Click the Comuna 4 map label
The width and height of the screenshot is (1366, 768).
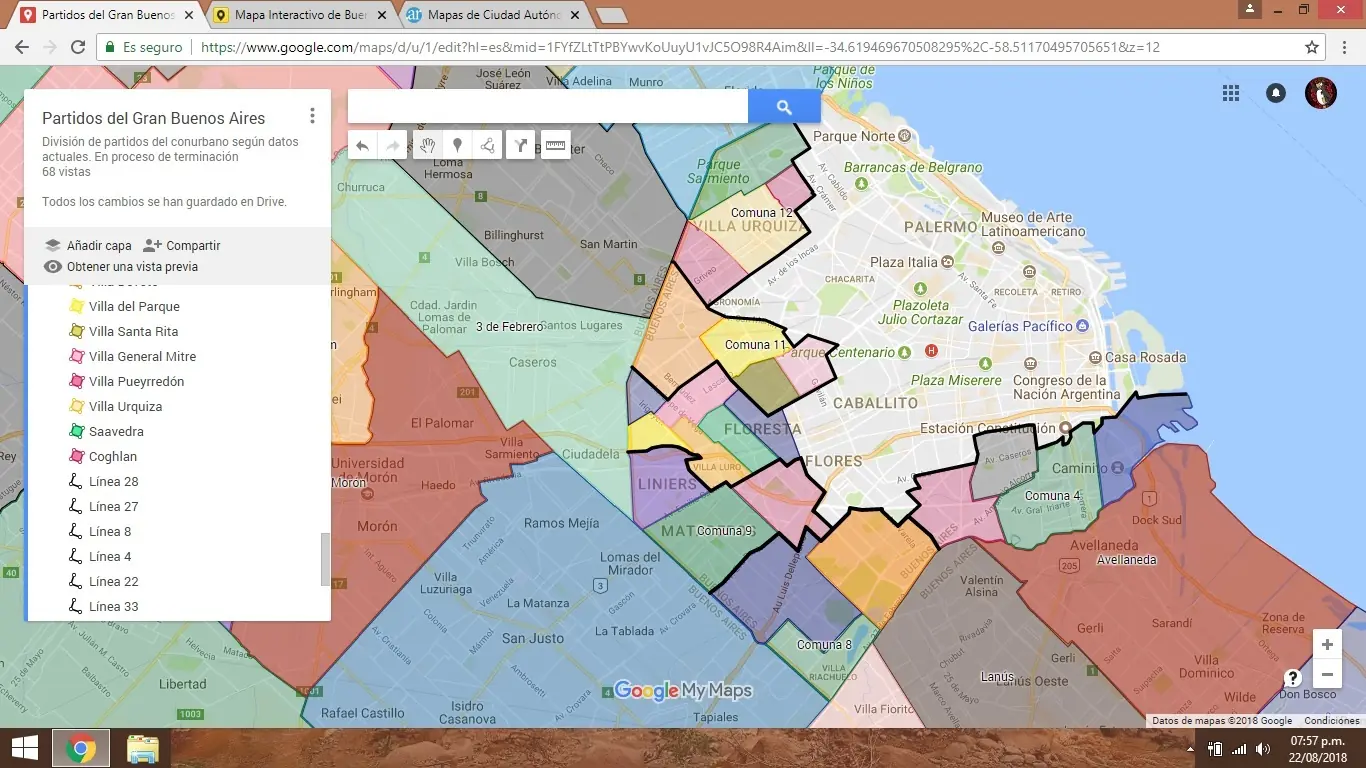click(1052, 496)
